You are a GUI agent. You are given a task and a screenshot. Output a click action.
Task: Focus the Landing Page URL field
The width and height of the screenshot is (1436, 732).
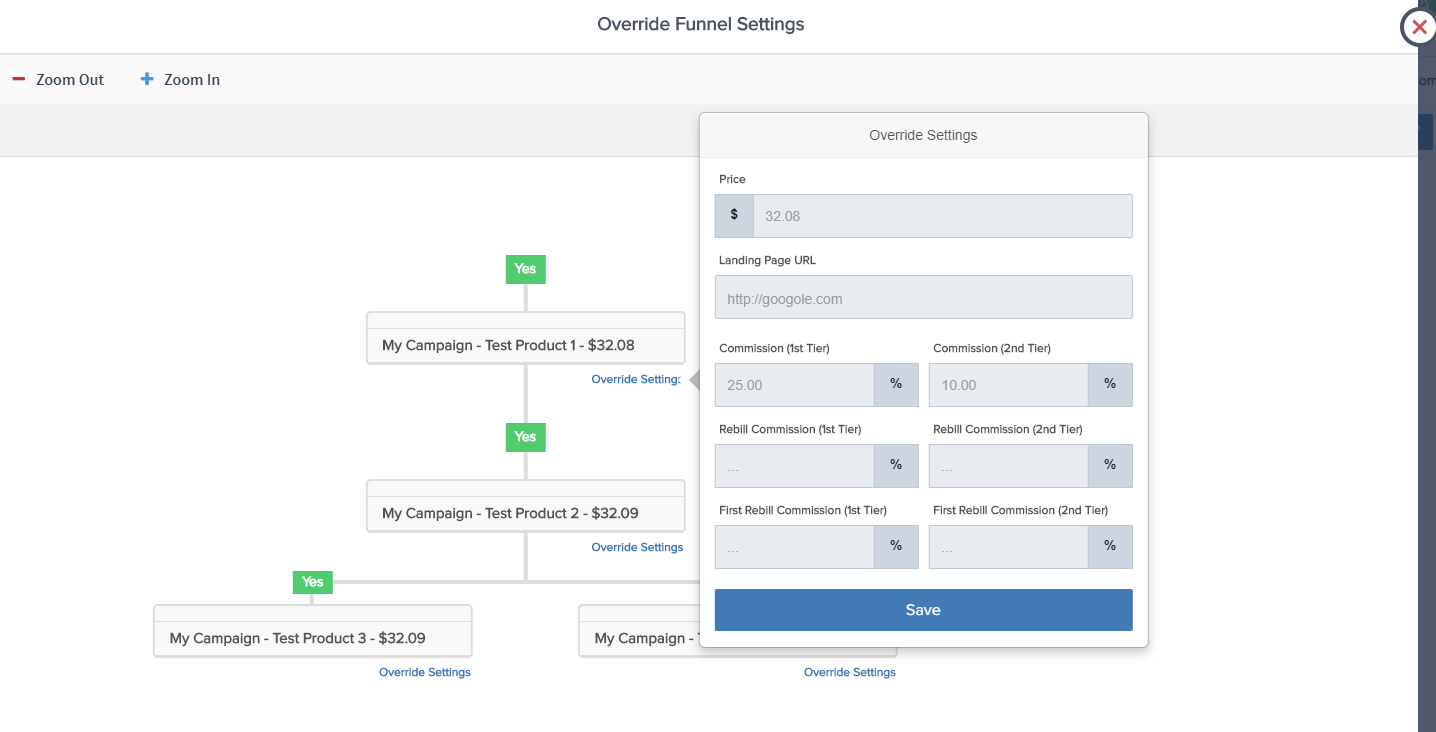[923, 298]
